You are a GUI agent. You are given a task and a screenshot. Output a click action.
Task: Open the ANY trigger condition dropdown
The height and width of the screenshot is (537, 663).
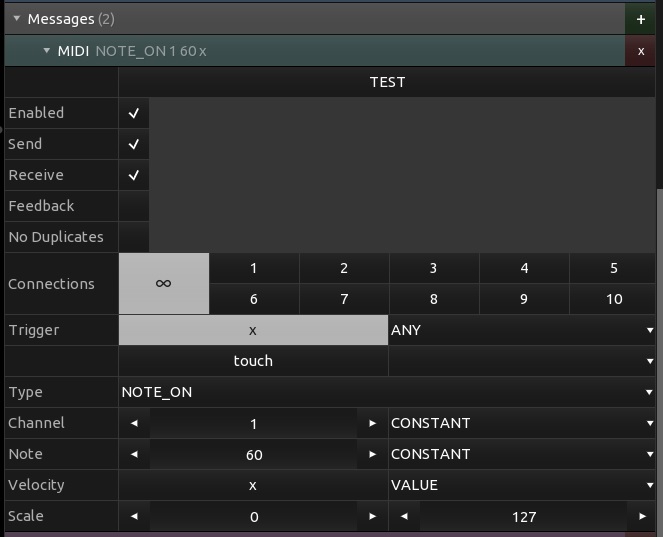(x=522, y=330)
